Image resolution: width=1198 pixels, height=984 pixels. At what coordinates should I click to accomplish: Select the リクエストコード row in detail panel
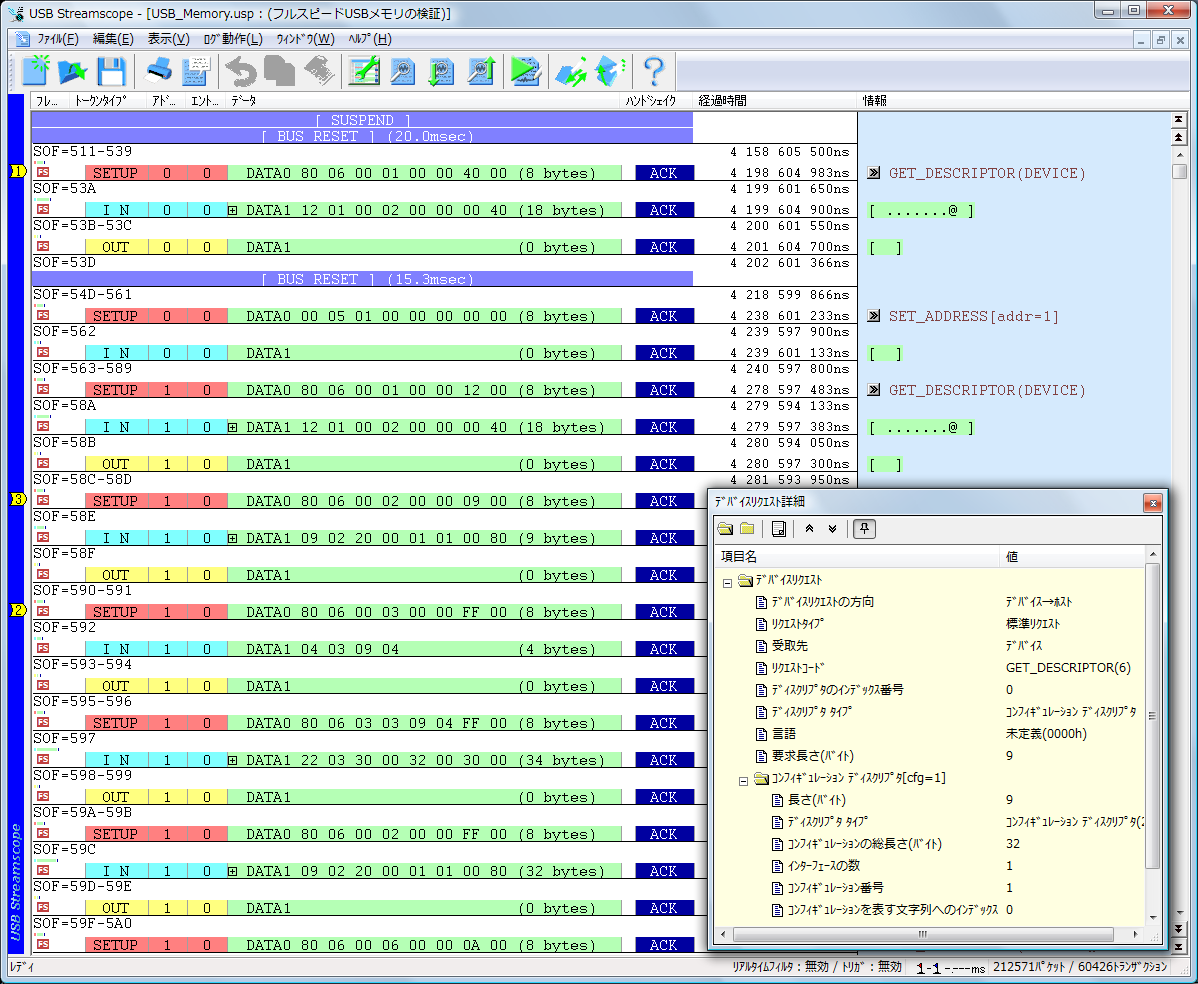[930, 668]
